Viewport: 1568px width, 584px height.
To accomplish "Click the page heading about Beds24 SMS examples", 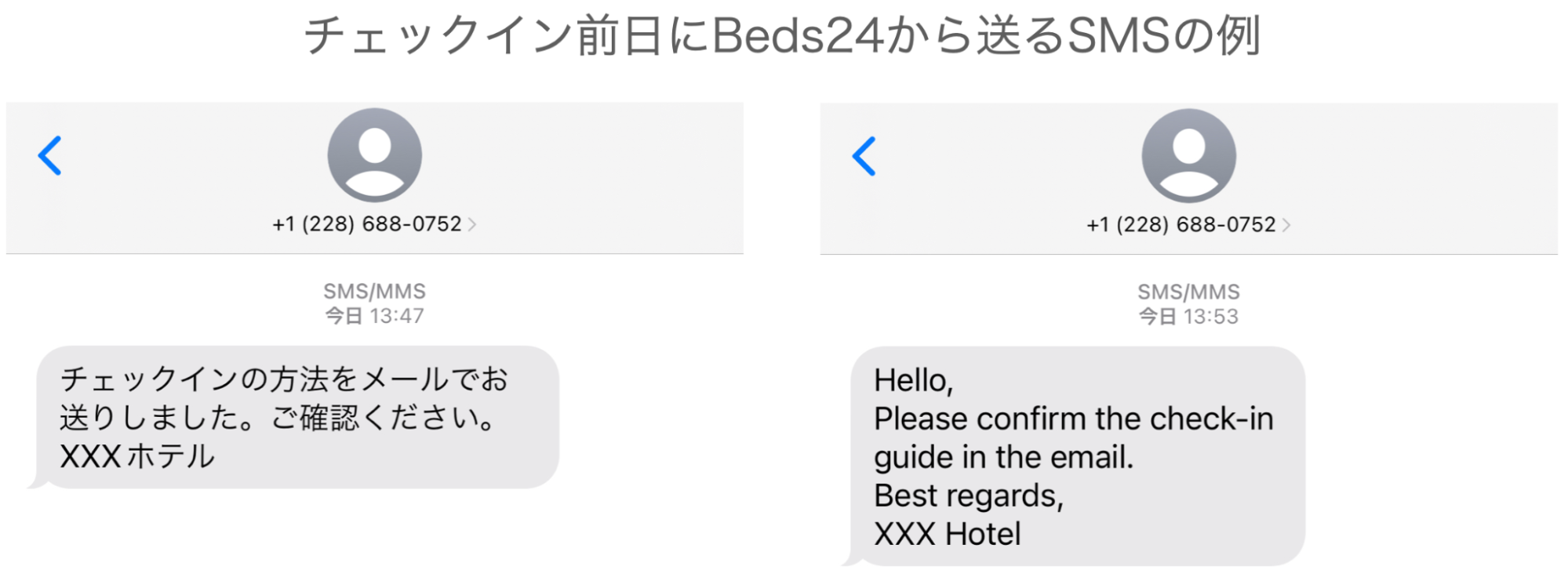I will pos(782,36).
